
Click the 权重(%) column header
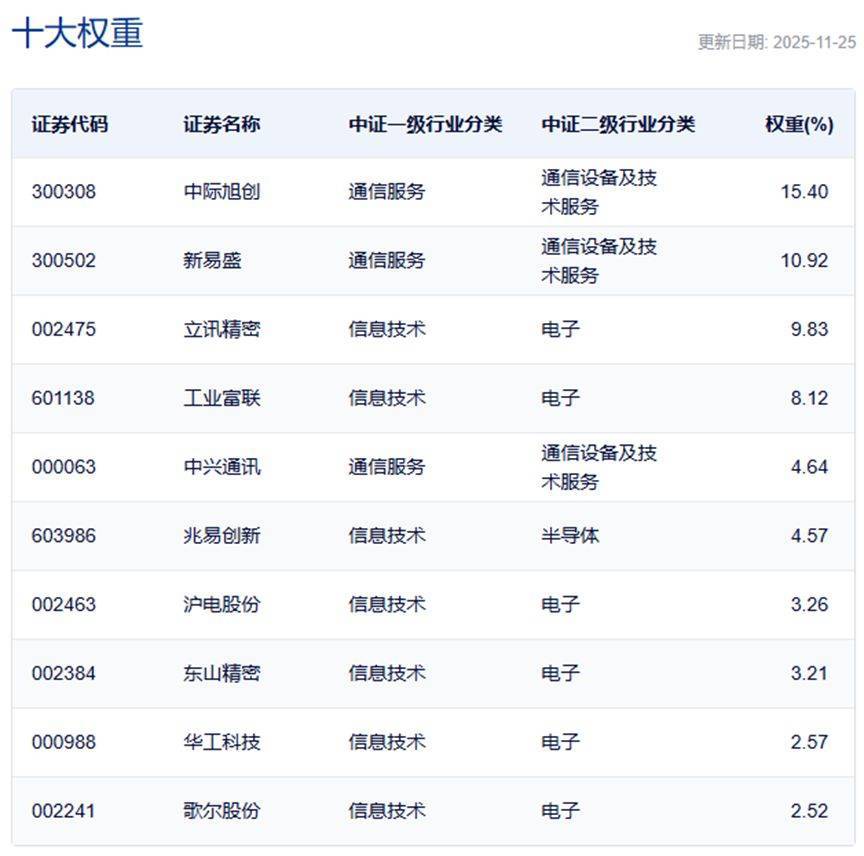tap(799, 124)
